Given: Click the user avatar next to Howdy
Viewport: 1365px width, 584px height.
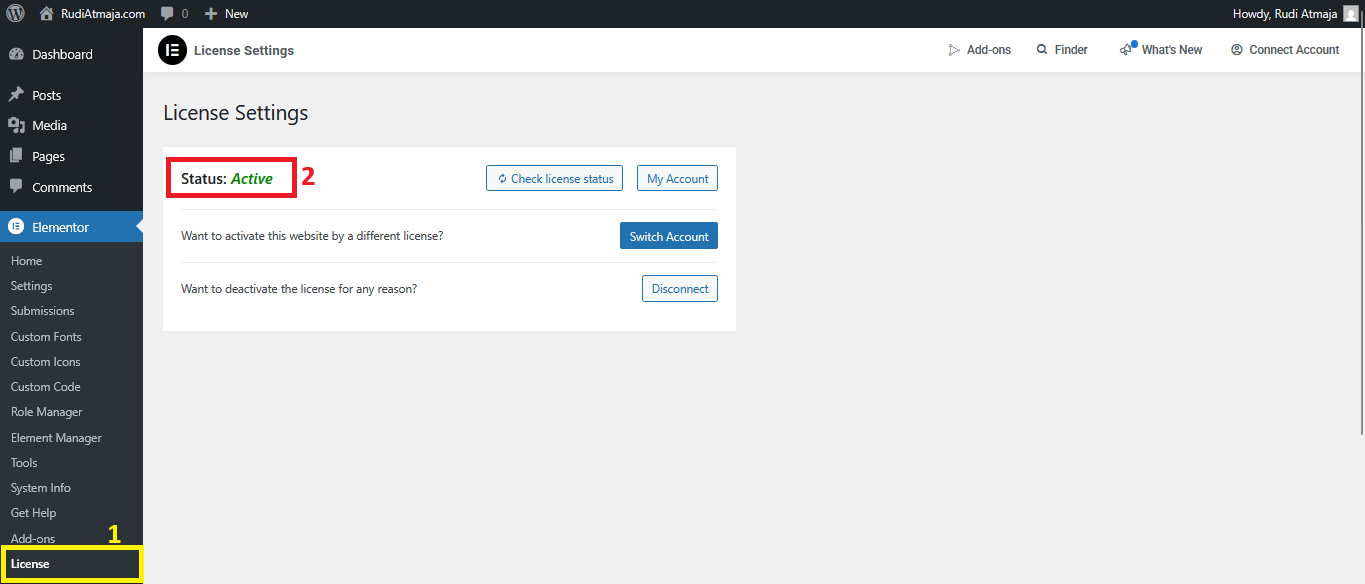Looking at the screenshot, I should pyautogui.click(x=1350, y=14).
